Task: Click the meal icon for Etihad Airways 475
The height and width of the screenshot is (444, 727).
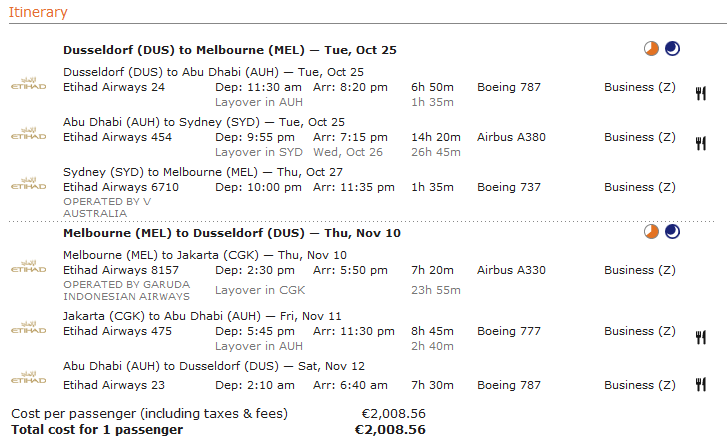Action: tap(701, 337)
